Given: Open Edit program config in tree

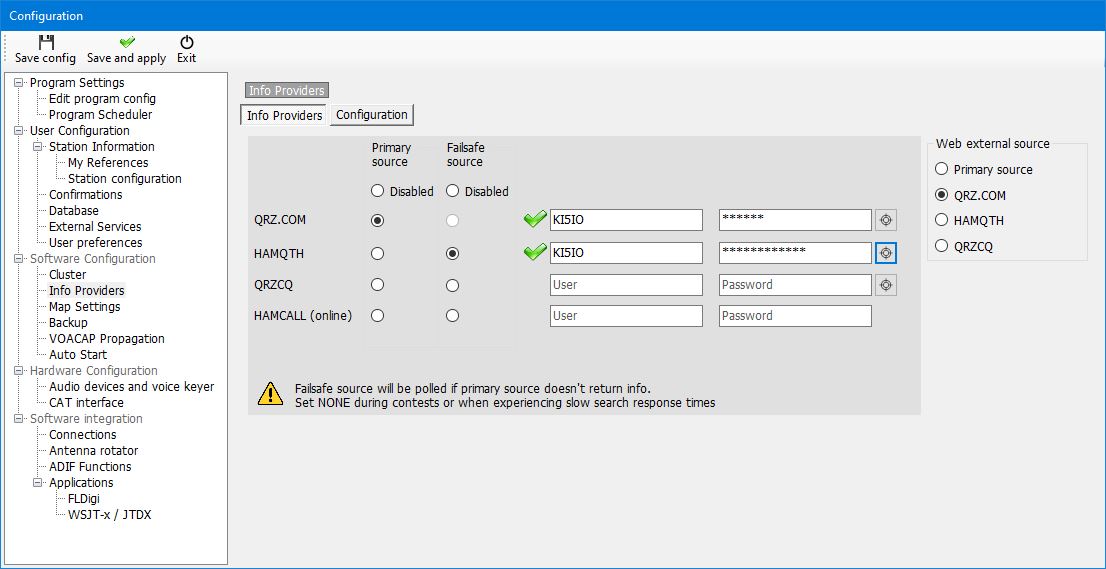Looking at the screenshot, I should pyautogui.click(x=102, y=99).
